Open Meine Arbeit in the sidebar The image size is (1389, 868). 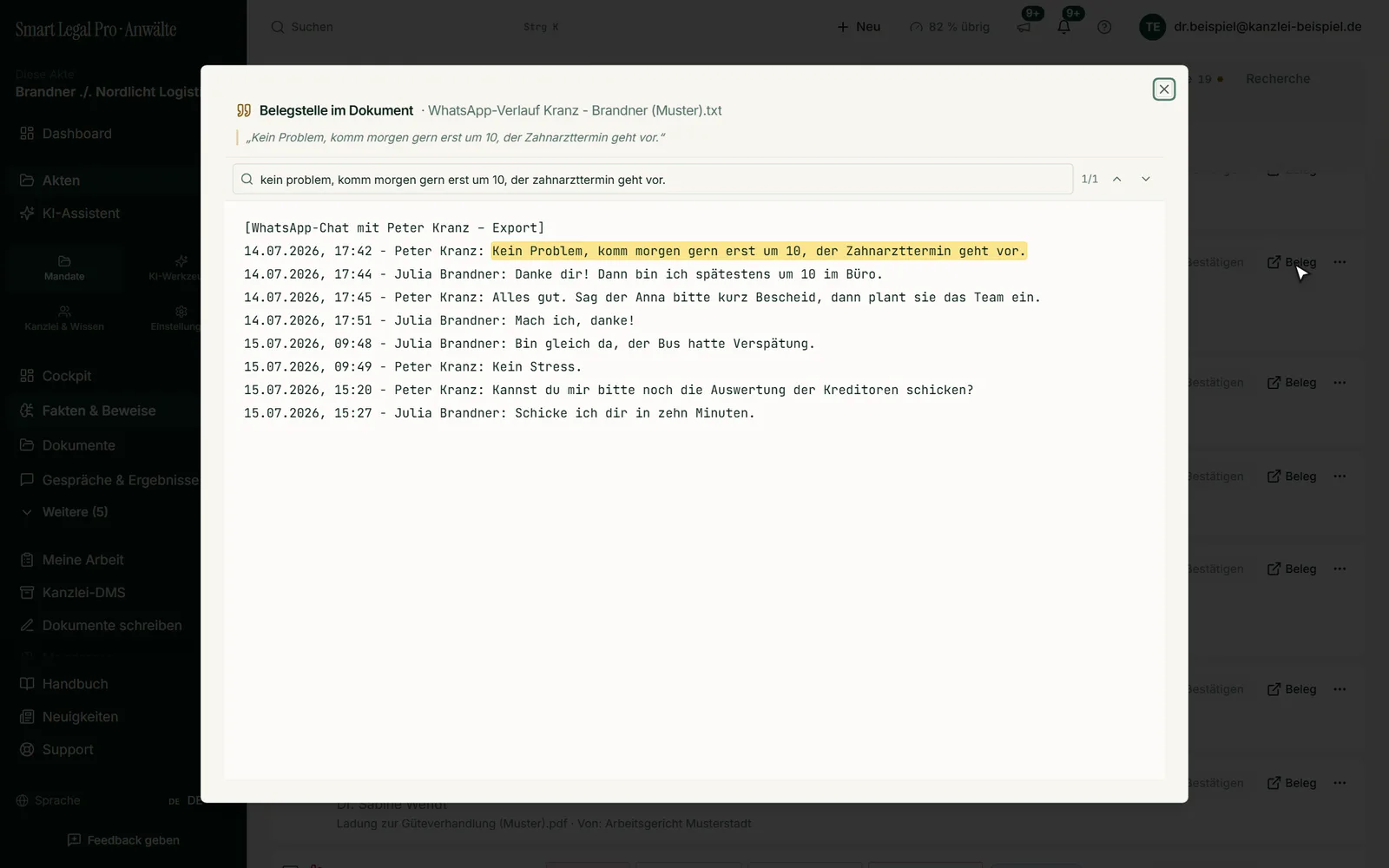(82, 560)
